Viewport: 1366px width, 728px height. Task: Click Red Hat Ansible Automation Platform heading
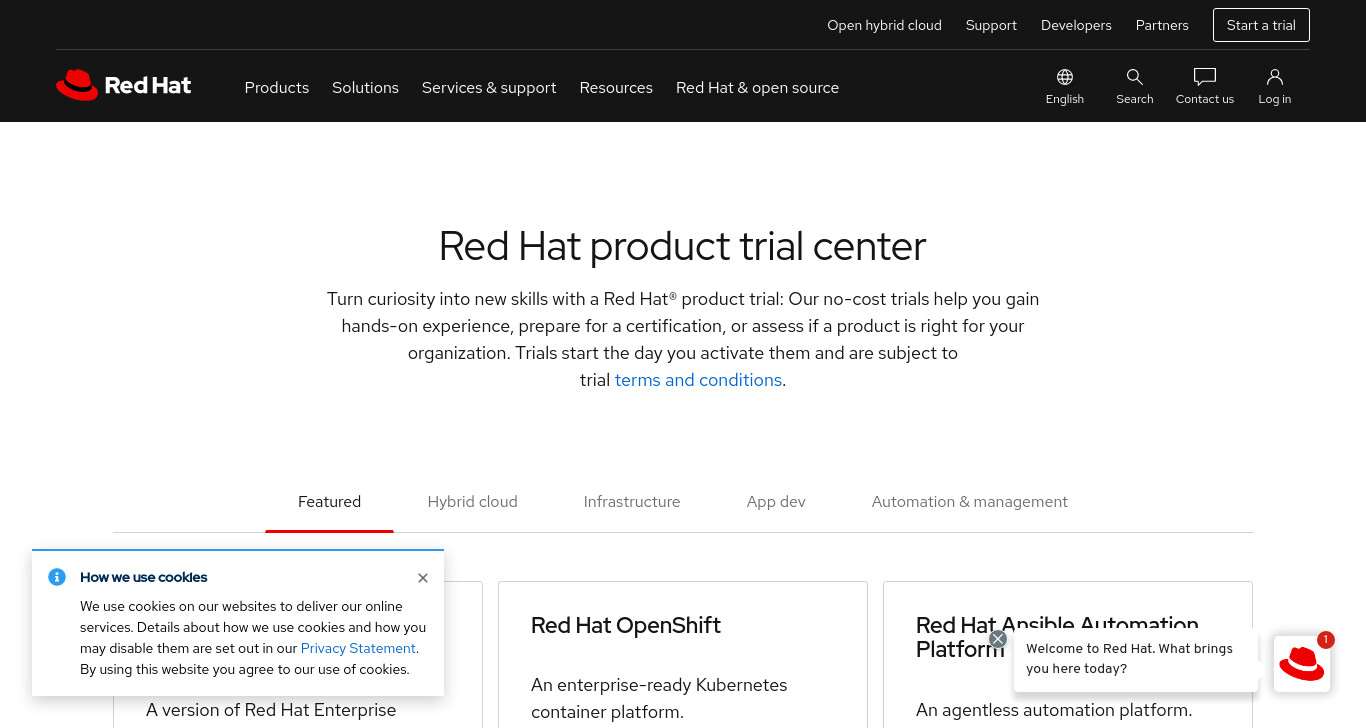[x=1057, y=637]
